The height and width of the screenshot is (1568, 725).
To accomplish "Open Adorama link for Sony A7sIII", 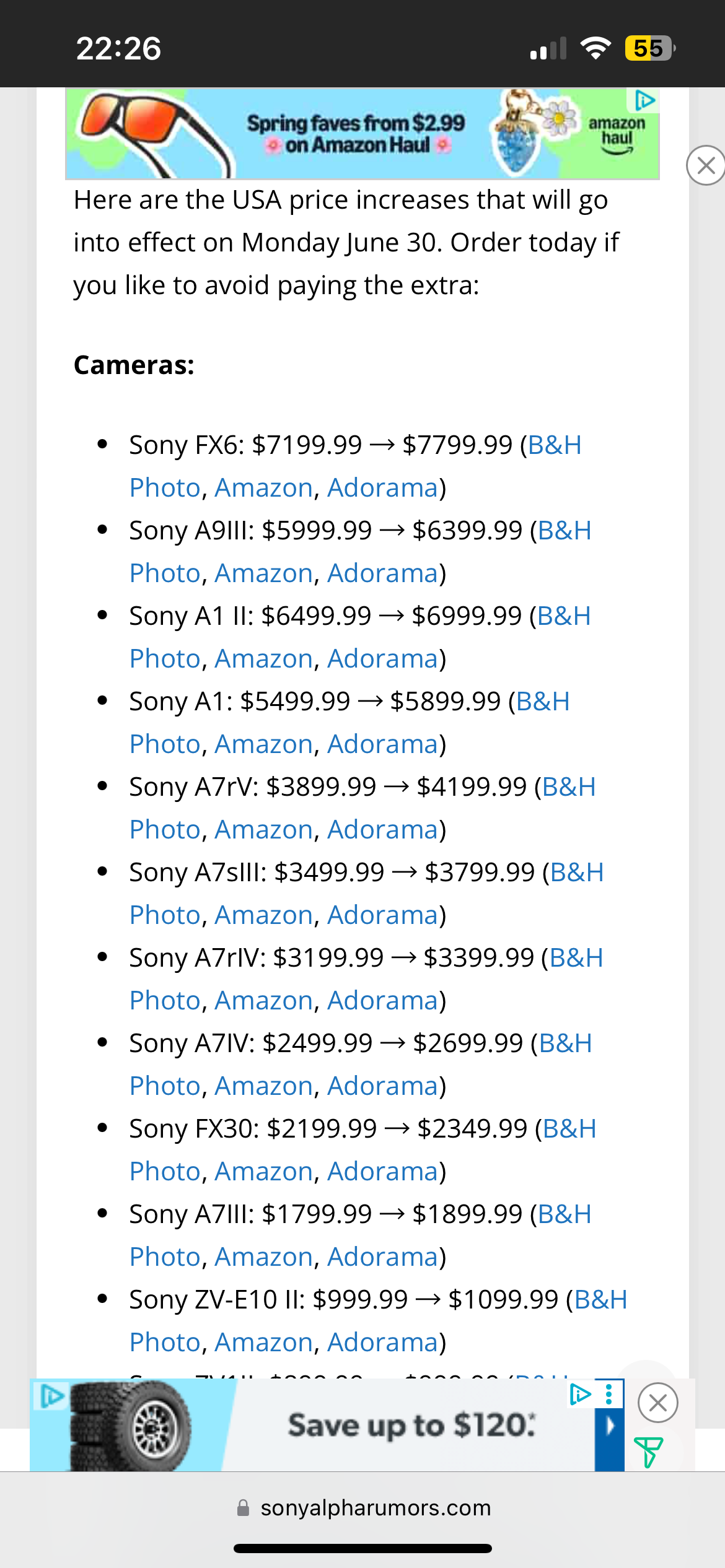I will point(382,915).
